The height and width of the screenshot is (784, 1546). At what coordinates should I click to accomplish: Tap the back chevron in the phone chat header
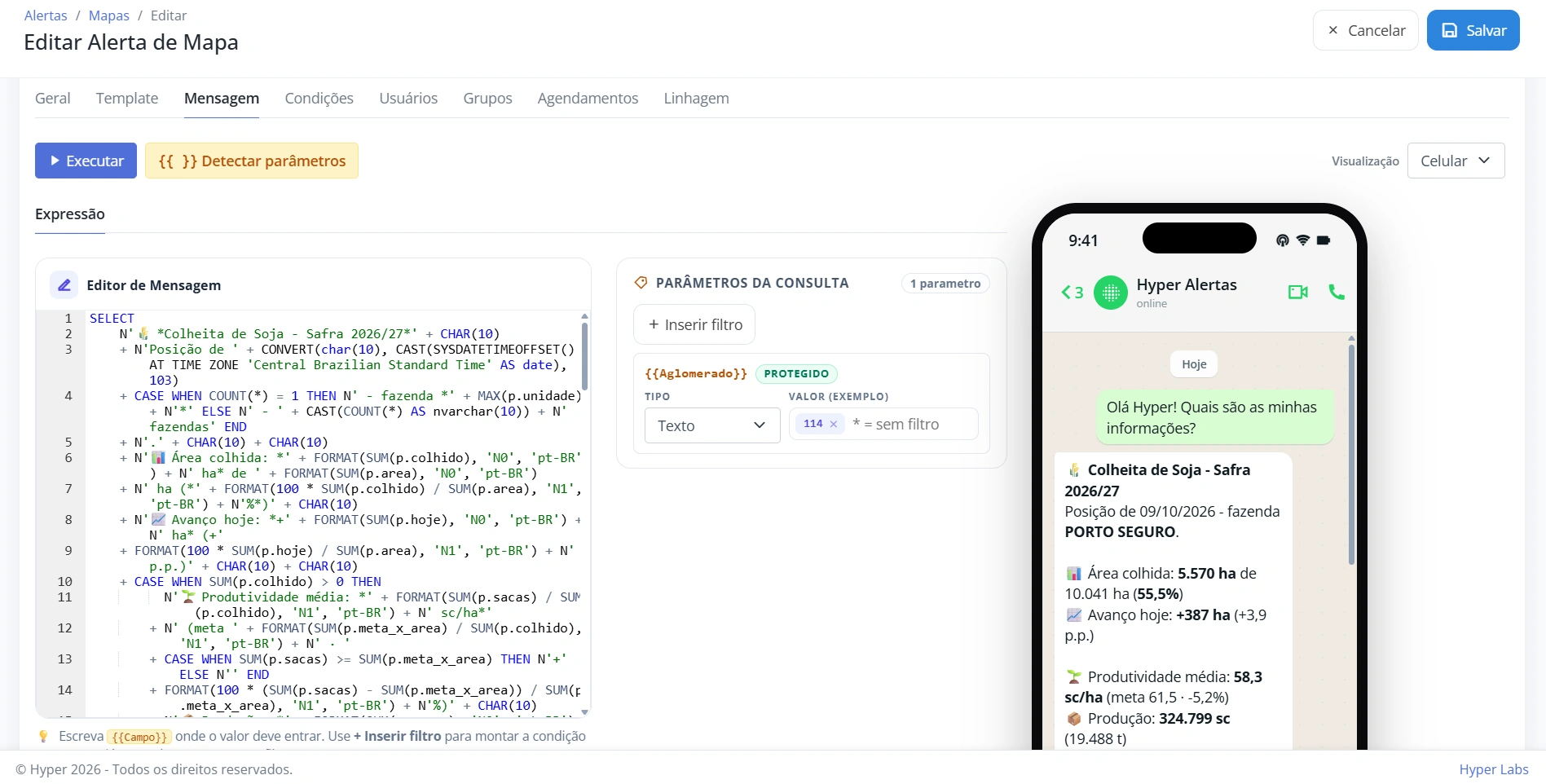pos(1066,293)
